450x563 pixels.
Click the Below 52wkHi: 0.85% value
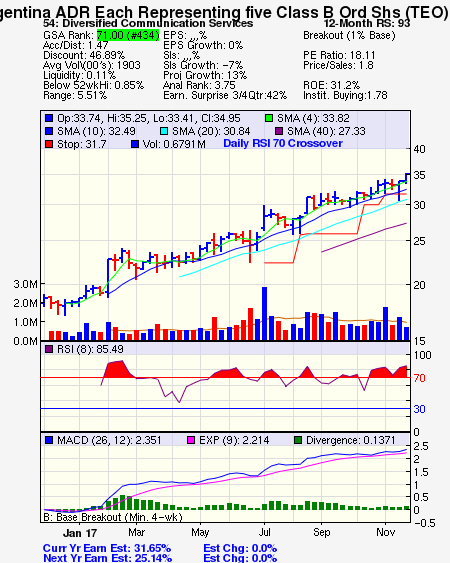point(93,85)
